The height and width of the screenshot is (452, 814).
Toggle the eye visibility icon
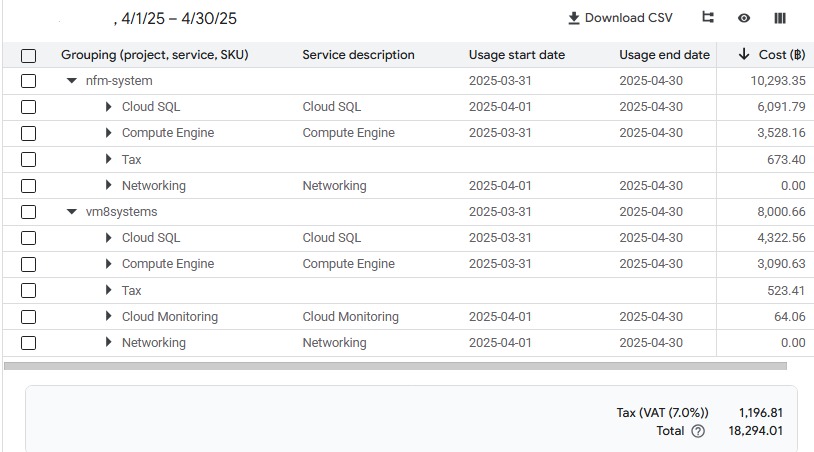pos(744,18)
